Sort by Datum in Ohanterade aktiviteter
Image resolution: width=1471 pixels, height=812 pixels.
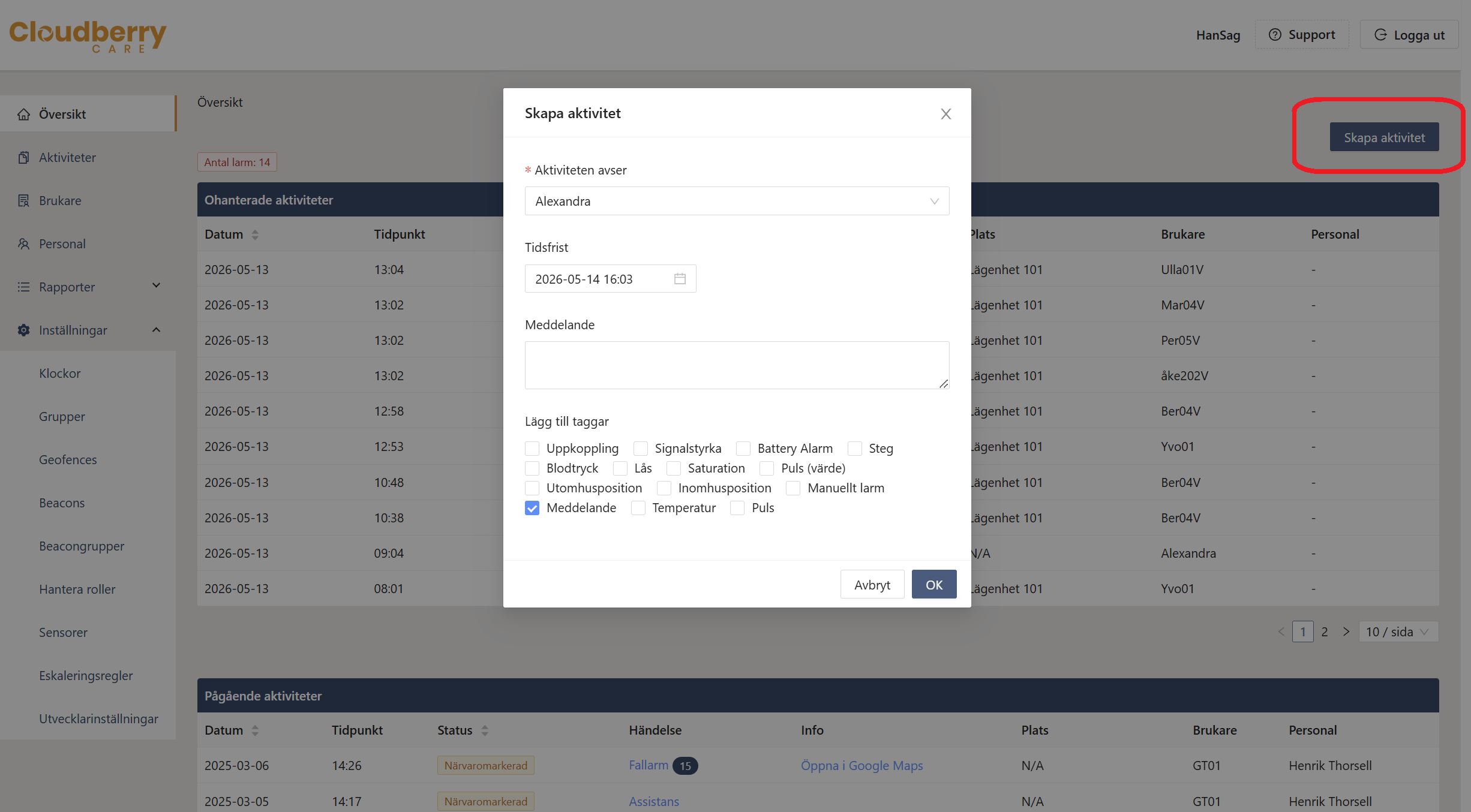255,234
